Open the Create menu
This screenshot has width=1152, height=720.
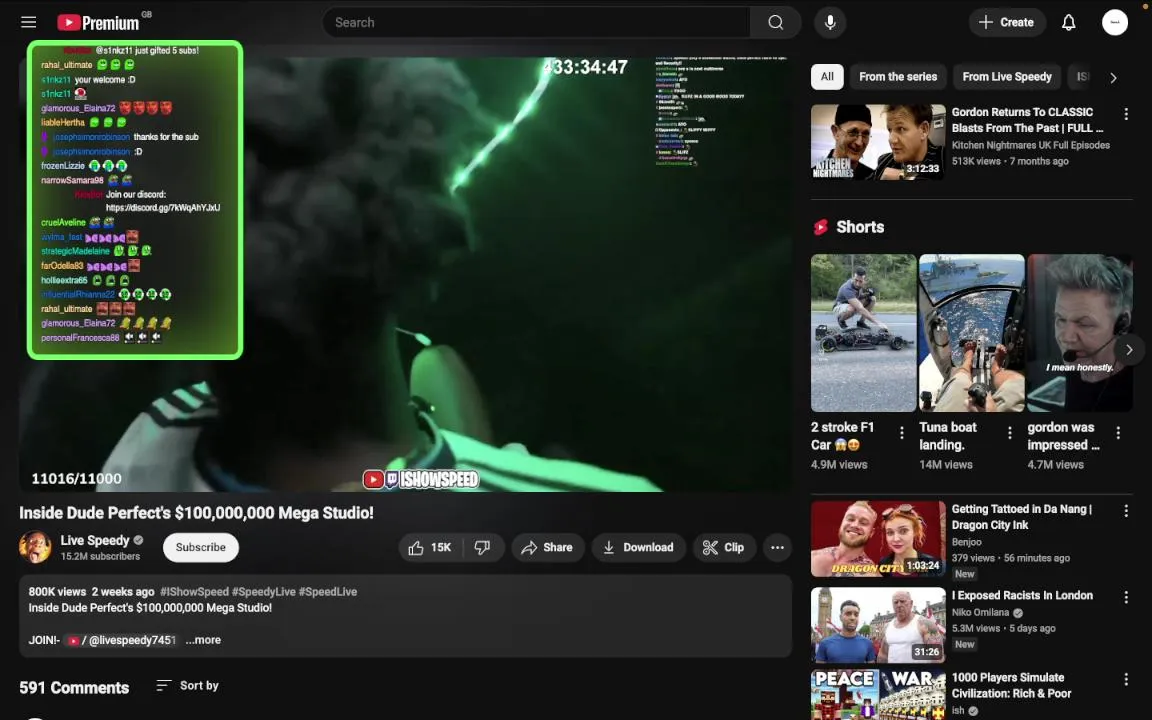pyautogui.click(x=1007, y=22)
